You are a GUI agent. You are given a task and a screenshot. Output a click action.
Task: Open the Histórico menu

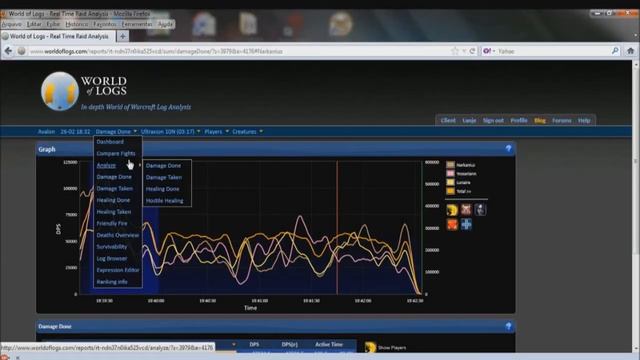point(77,24)
